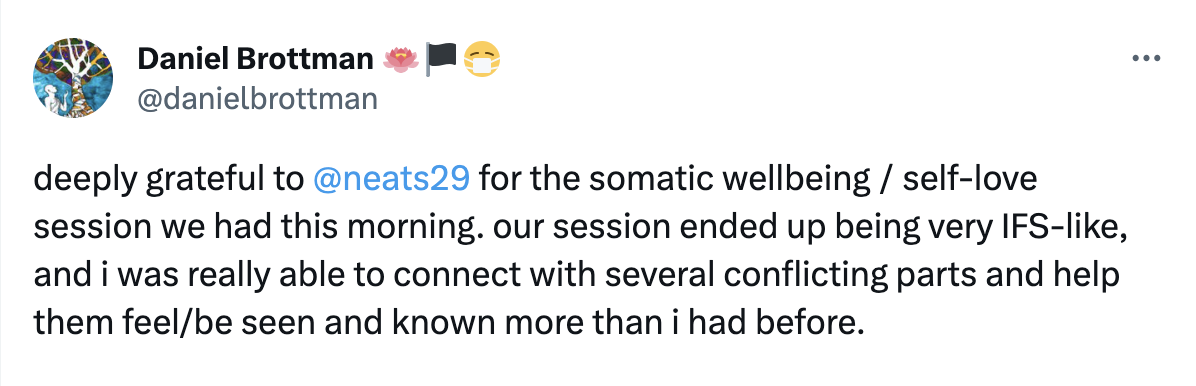Visit the @danielbrottman handle link
Screen dimensions: 1196x386
[257, 98]
